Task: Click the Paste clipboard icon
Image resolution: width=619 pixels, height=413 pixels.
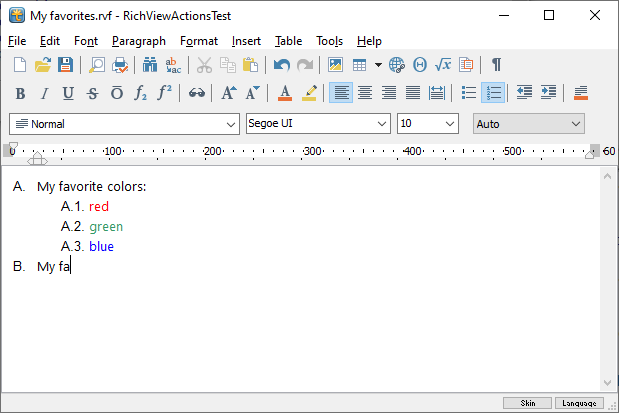Action: point(250,65)
